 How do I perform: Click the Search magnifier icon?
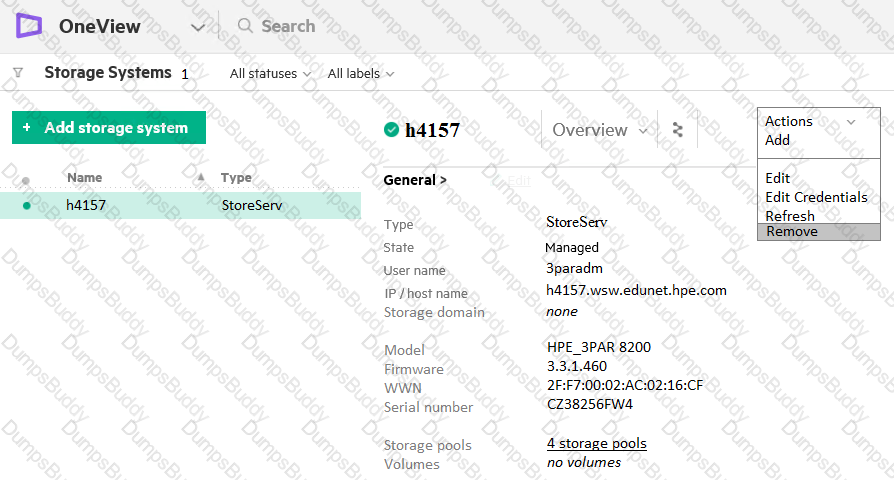tap(245, 26)
